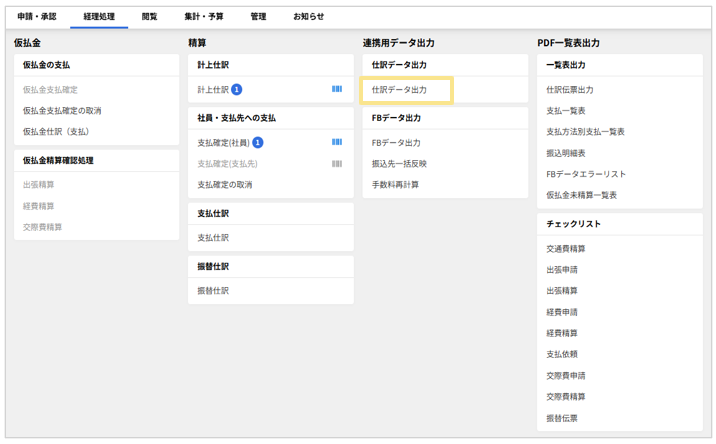Image resolution: width=716 pixels, height=444 pixels.
Task: Click bar icon next to 計上仕訳
Action: tap(337, 89)
